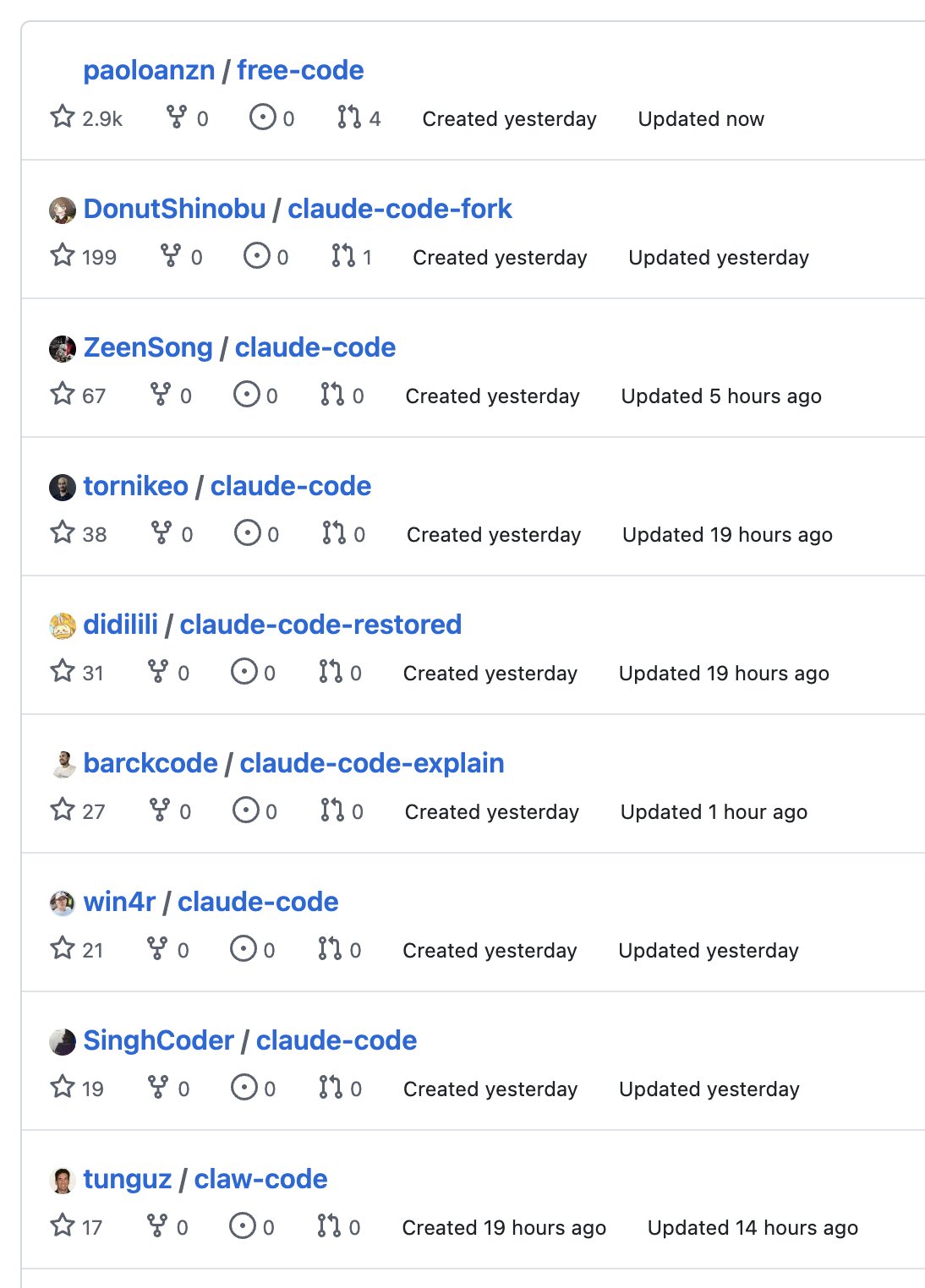Image resolution: width=925 pixels, height=1288 pixels.
Task: Click SinghCoder's avatar thumbnail
Action: click(x=63, y=1041)
